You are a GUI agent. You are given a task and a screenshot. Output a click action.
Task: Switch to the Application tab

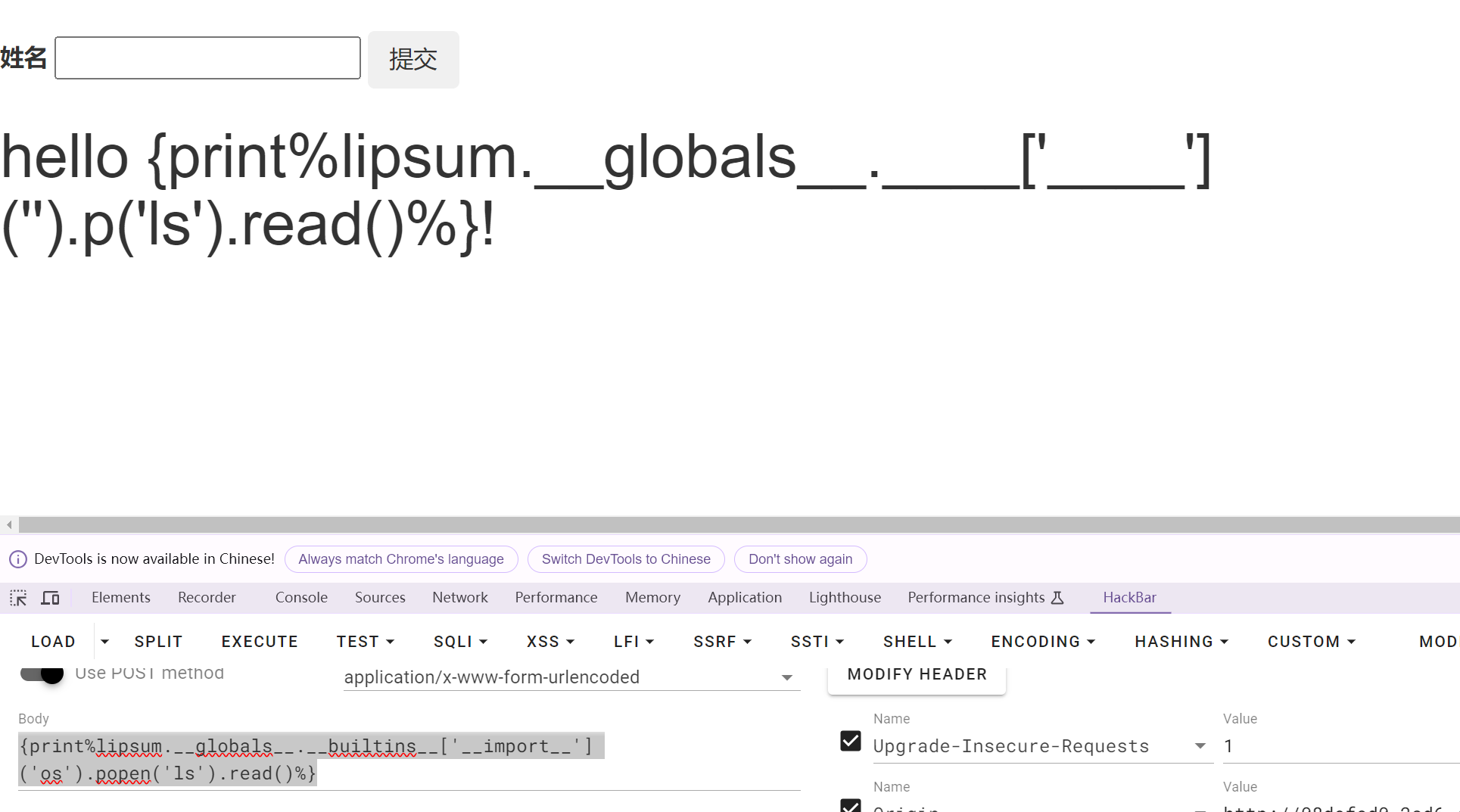coord(745,598)
